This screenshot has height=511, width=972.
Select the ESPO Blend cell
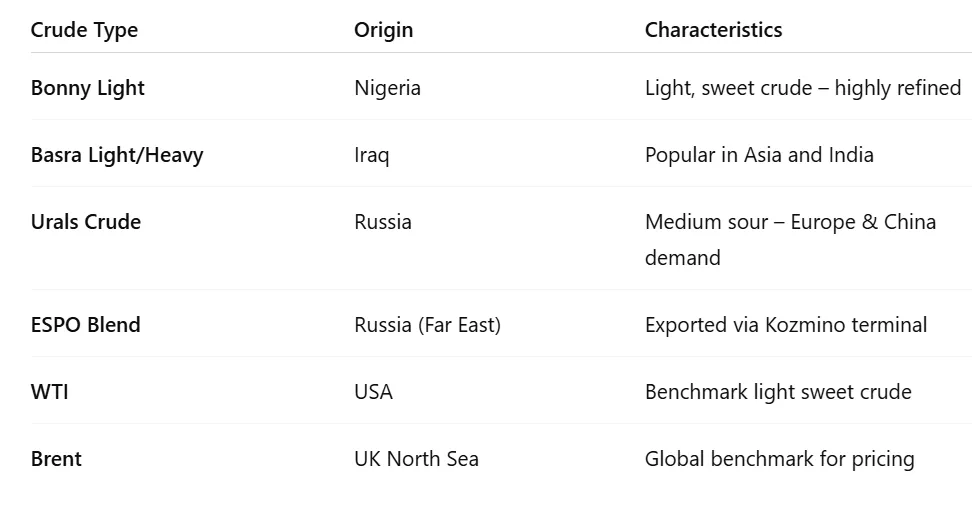[86, 325]
